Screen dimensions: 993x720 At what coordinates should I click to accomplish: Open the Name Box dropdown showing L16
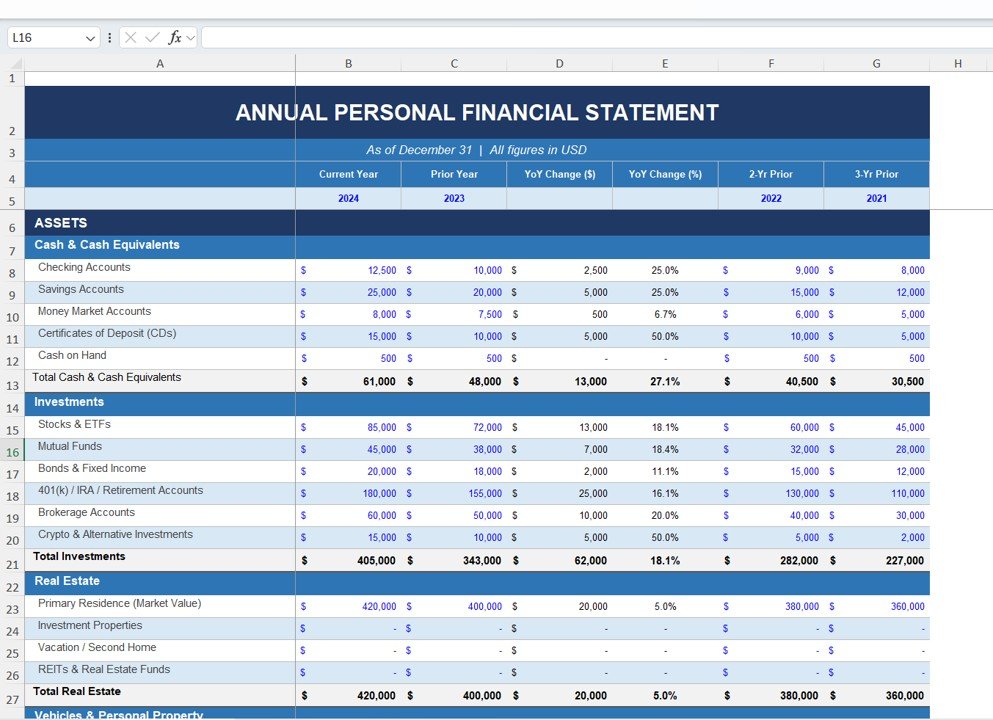[93, 37]
